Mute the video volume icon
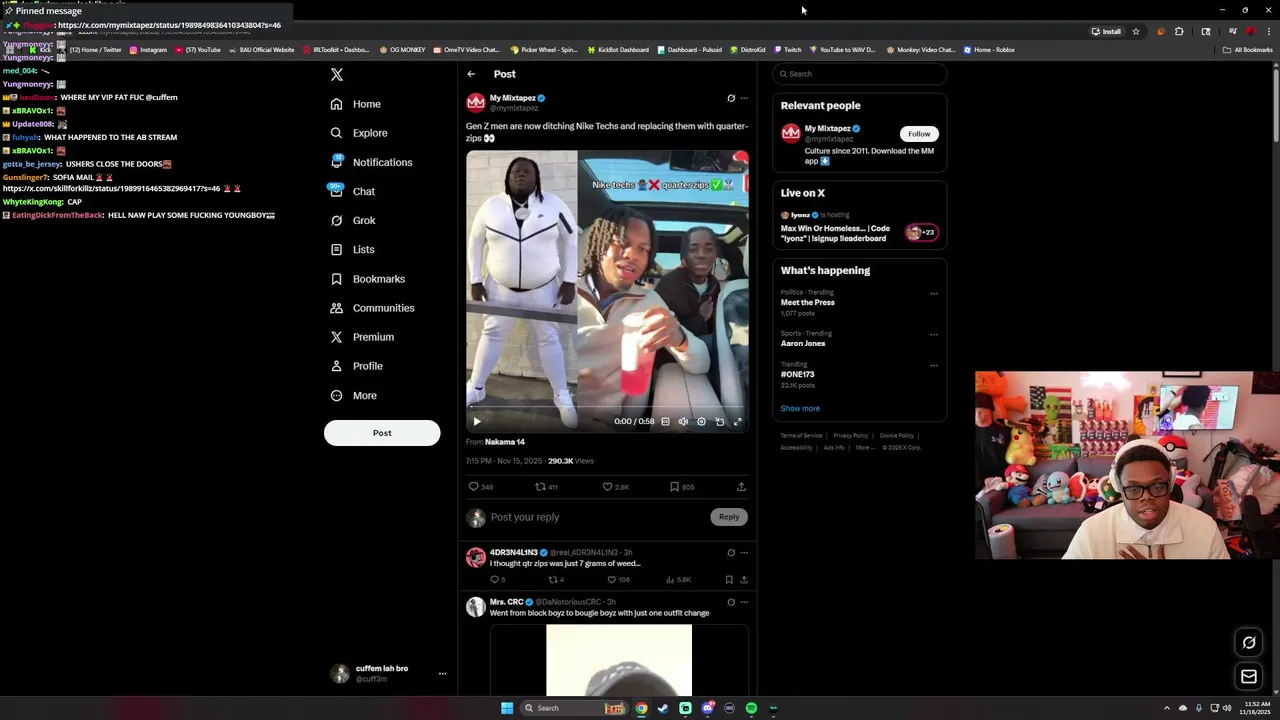Image resolution: width=1280 pixels, height=720 pixels. point(683,421)
